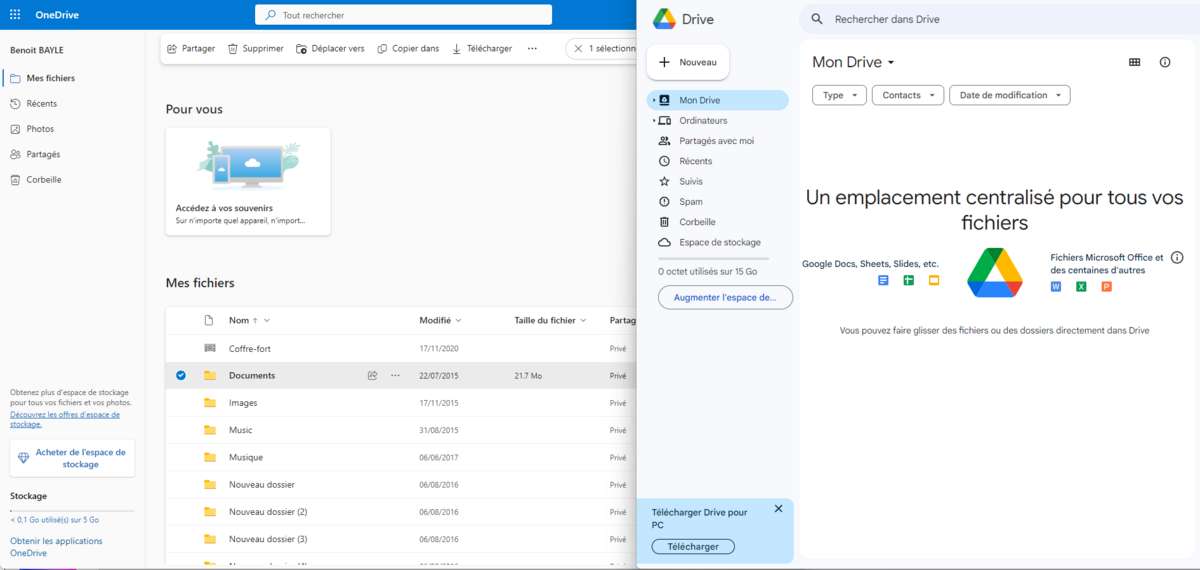Open the Type filter dropdown
The height and width of the screenshot is (570, 1200).
[839, 95]
